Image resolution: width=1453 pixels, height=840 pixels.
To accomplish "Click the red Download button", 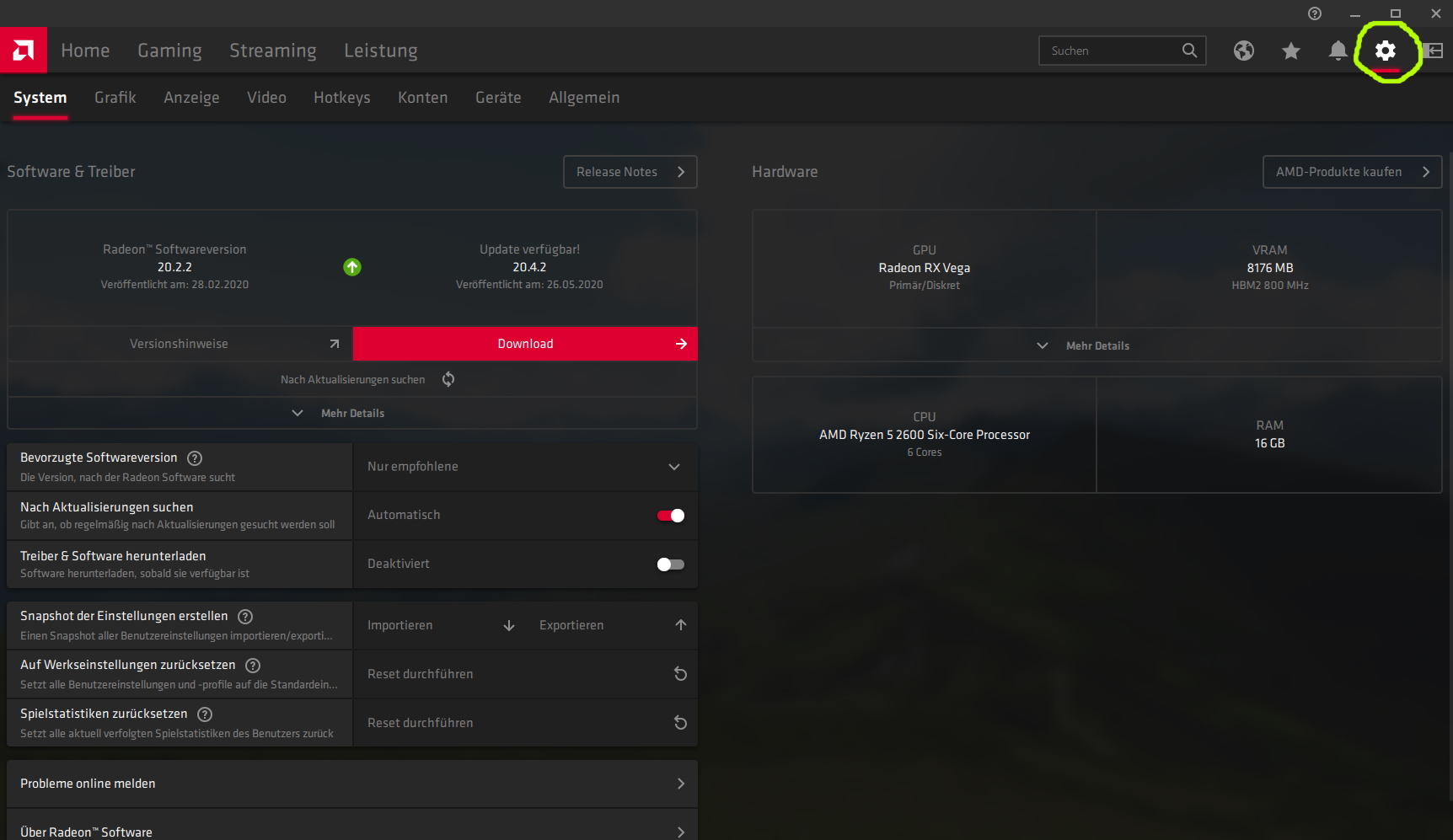I will tap(525, 344).
